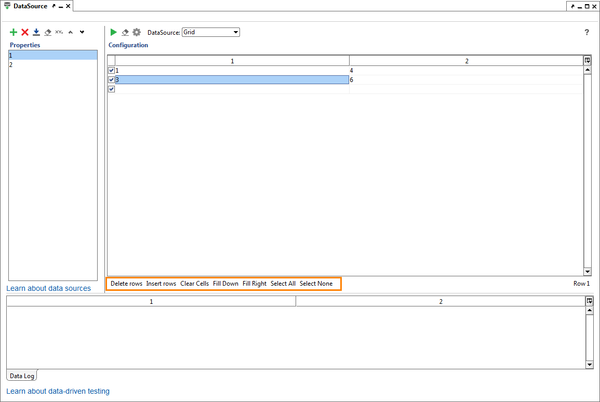Toggle the checkbox for the second grid row
Viewport: 600px width, 402px height.
(x=111, y=79)
